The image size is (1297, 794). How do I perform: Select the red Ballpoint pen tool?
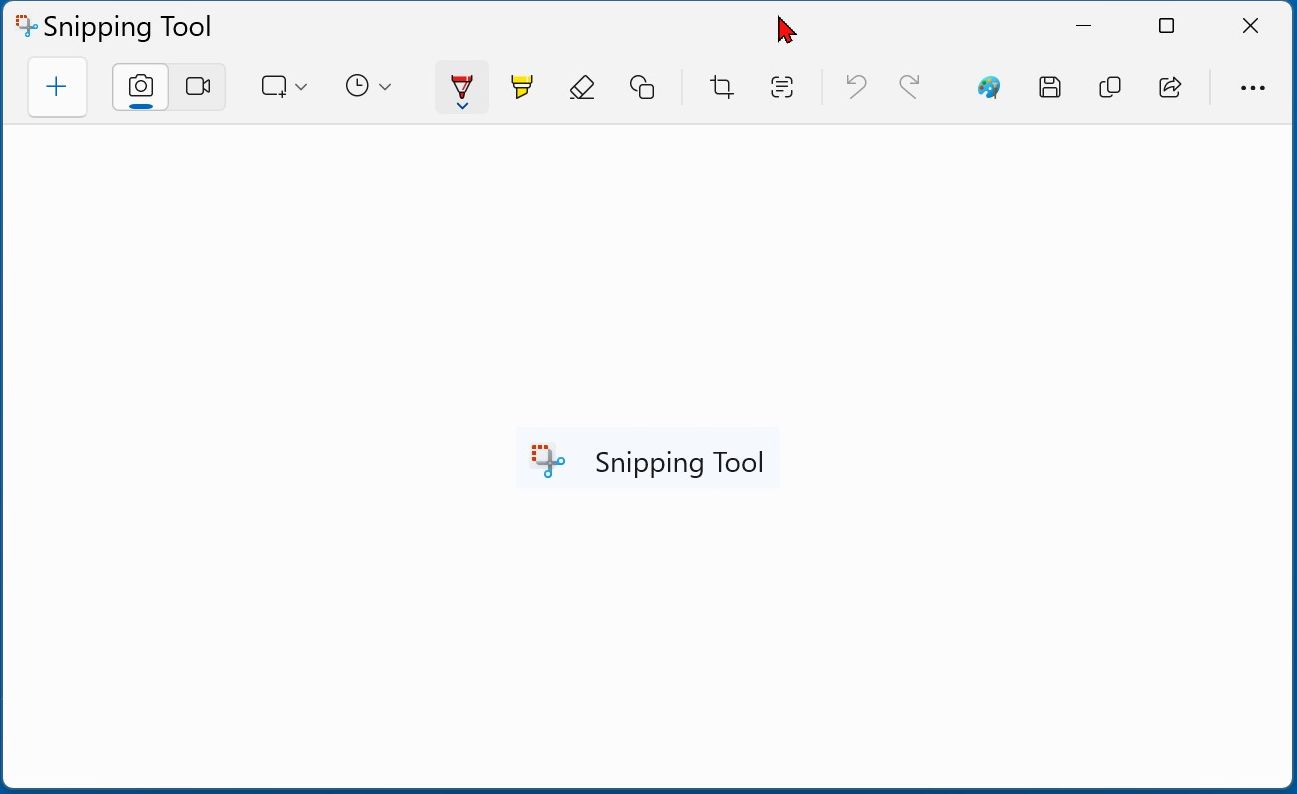(x=461, y=84)
